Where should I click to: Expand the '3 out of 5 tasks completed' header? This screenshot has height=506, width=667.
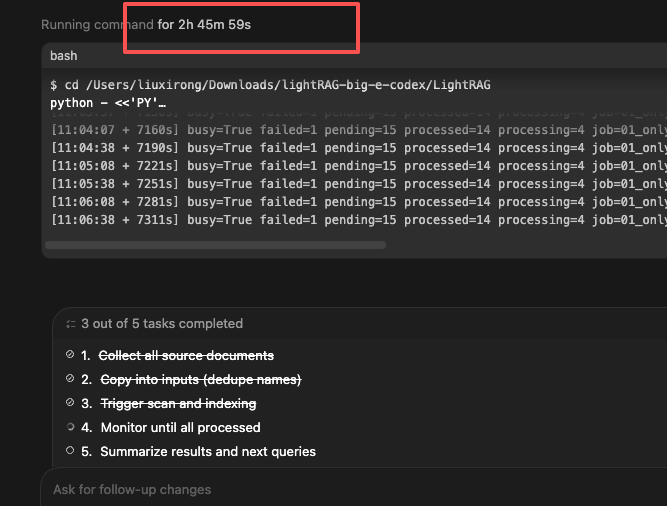point(162,324)
